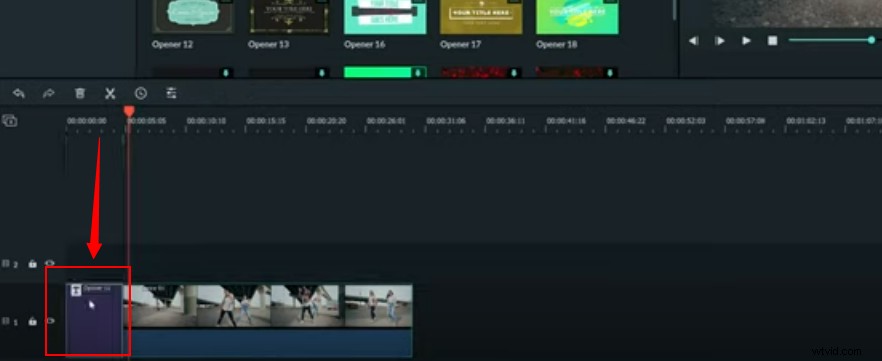Select the Opener 16 title thumbnail
The height and width of the screenshot is (361, 882).
coord(385,17)
